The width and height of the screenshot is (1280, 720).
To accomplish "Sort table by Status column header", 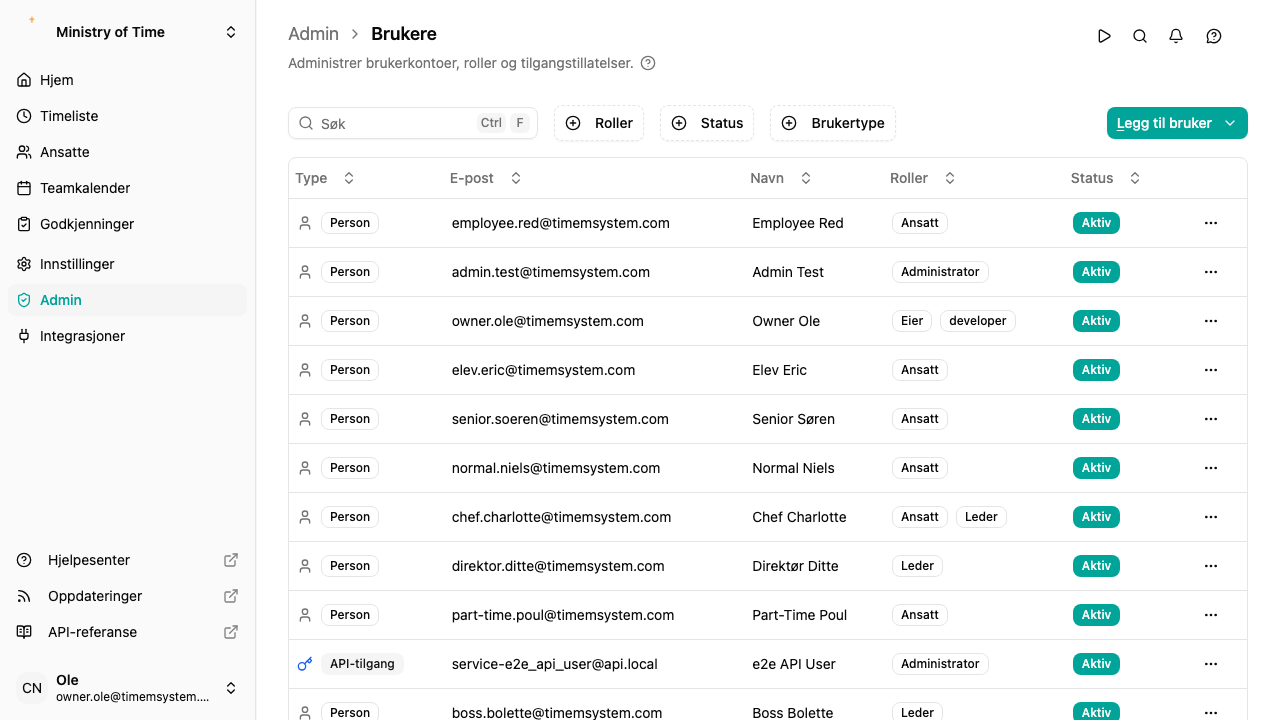I will coord(1106,178).
